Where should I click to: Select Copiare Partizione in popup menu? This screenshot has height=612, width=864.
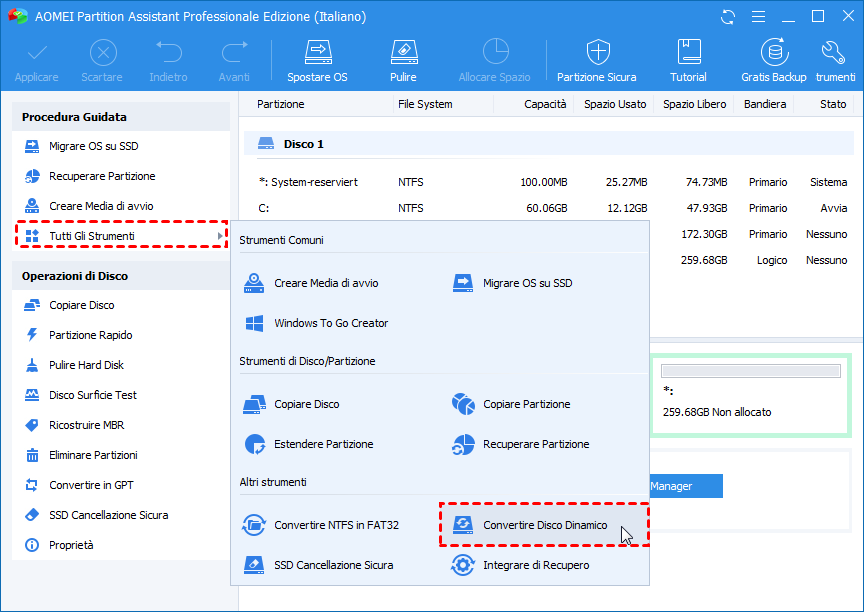(x=511, y=404)
